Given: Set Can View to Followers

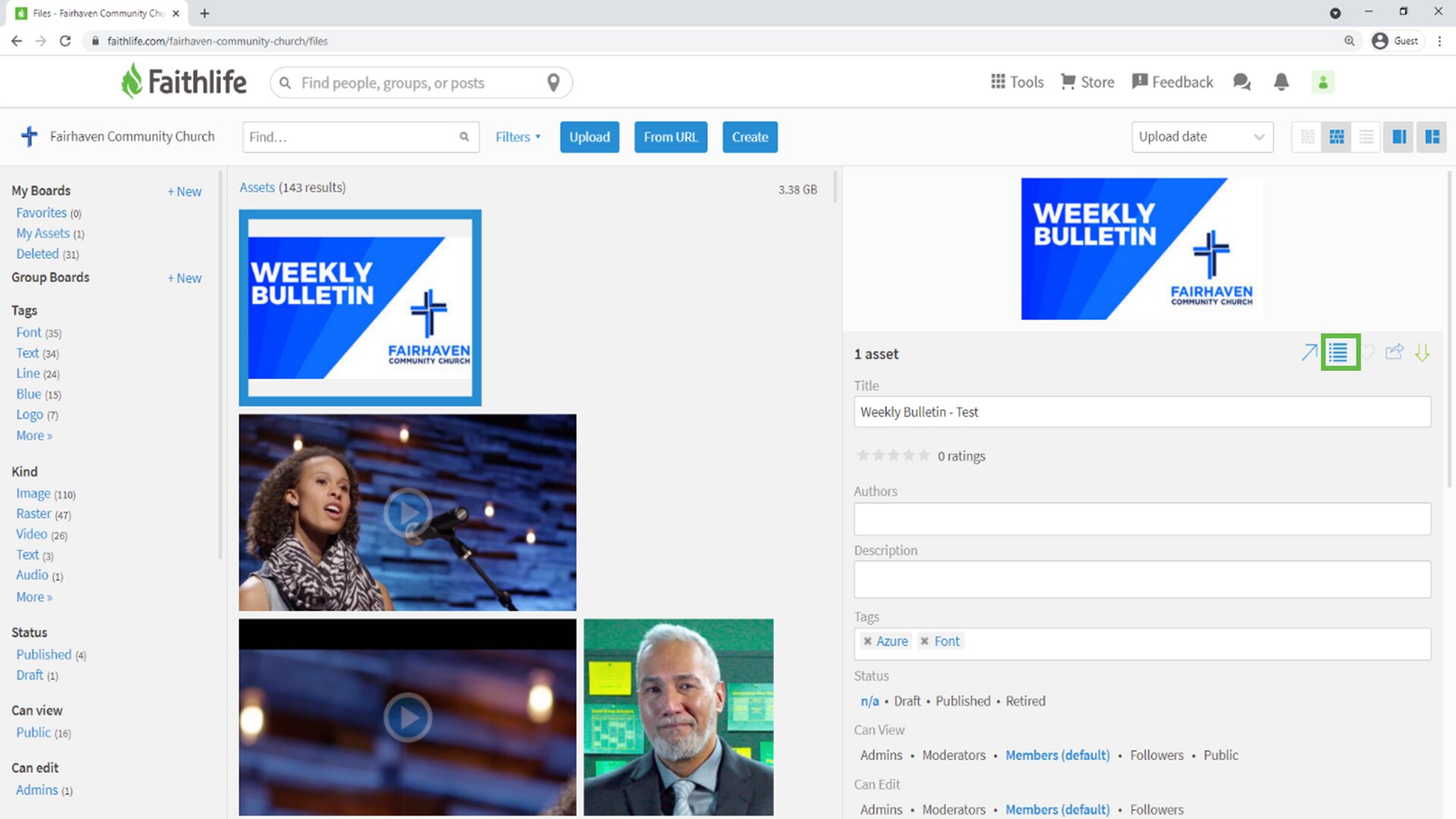Looking at the screenshot, I should point(1156,755).
